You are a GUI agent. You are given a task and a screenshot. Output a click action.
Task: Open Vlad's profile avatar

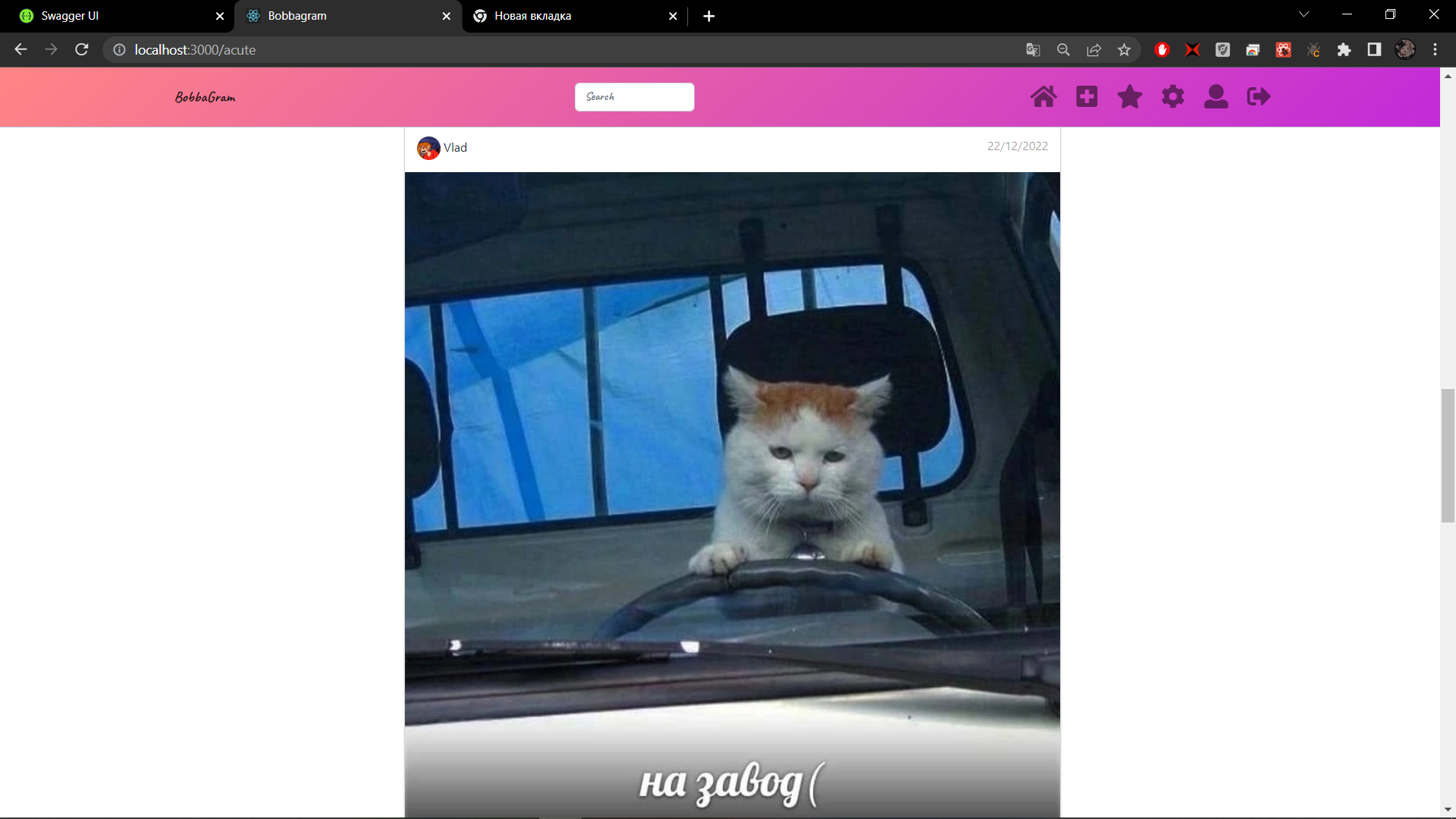[428, 148]
